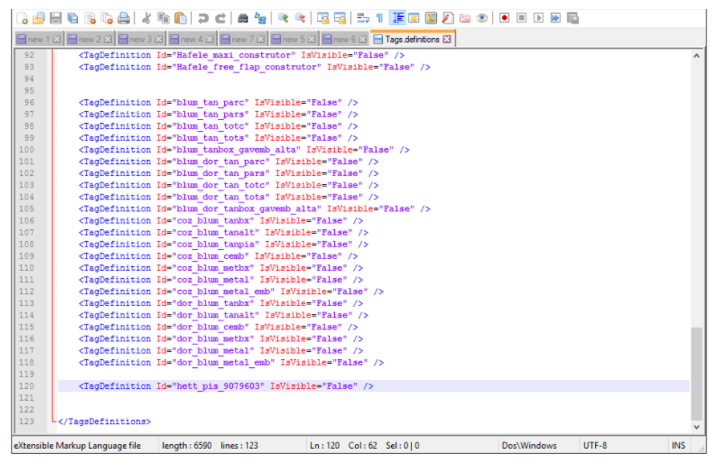
Task: Open the user defined language dialog
Action: [x=414, y=18]
